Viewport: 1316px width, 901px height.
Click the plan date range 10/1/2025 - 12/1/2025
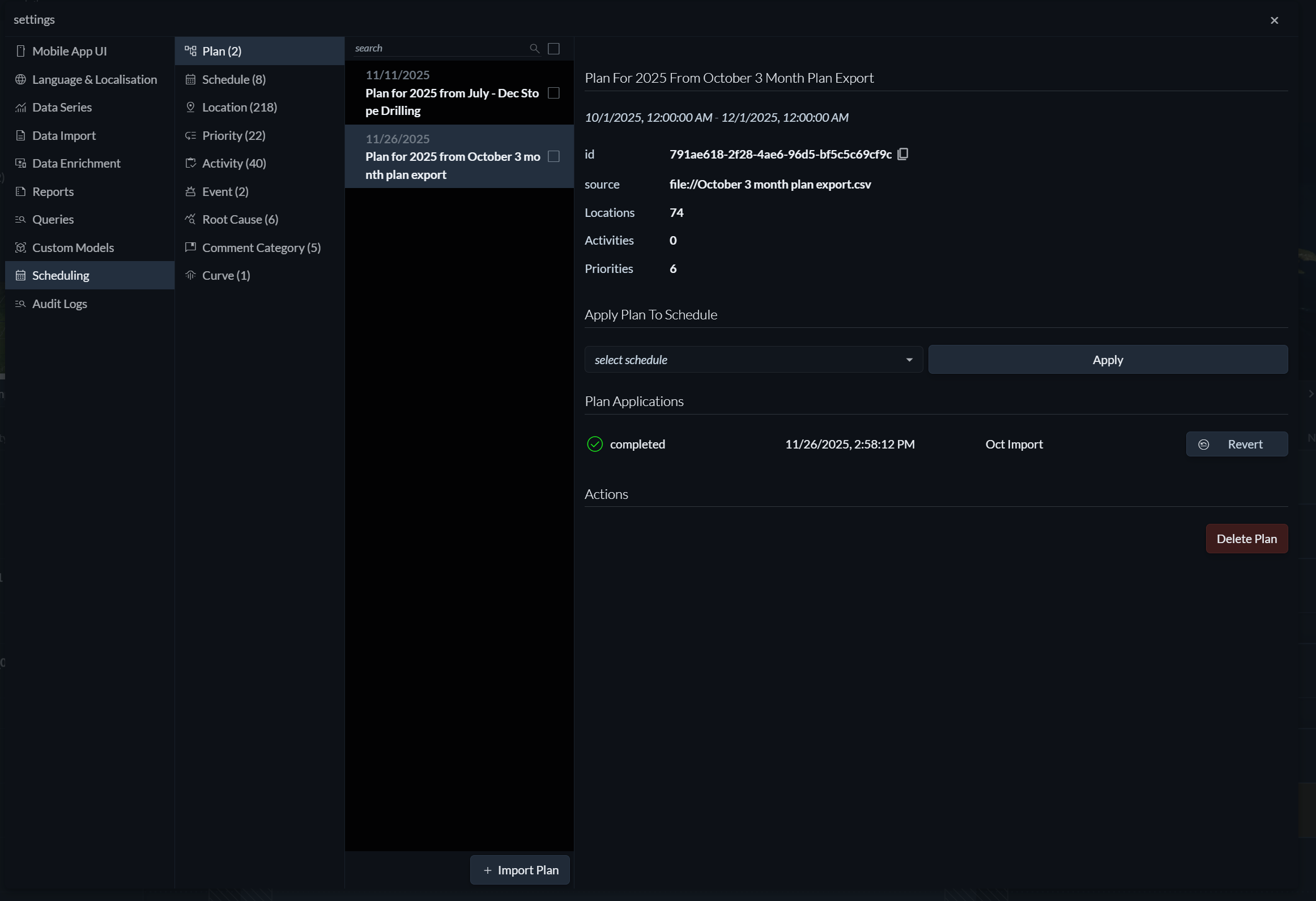[716, 117]
